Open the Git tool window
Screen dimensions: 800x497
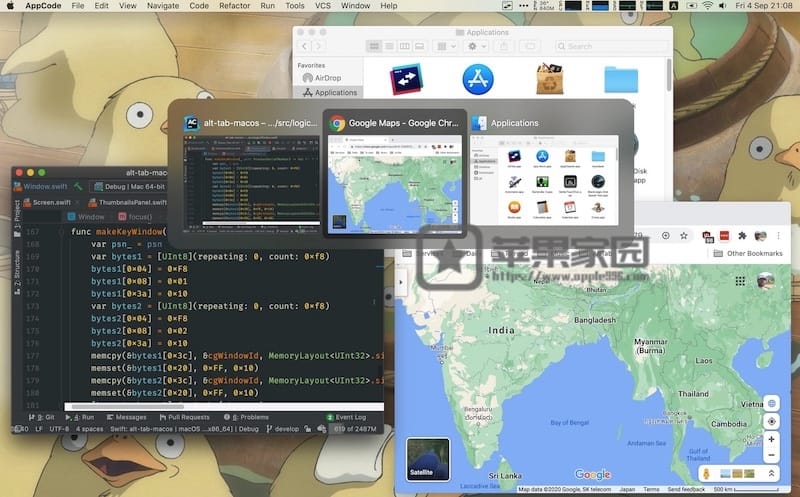point(41,417)
